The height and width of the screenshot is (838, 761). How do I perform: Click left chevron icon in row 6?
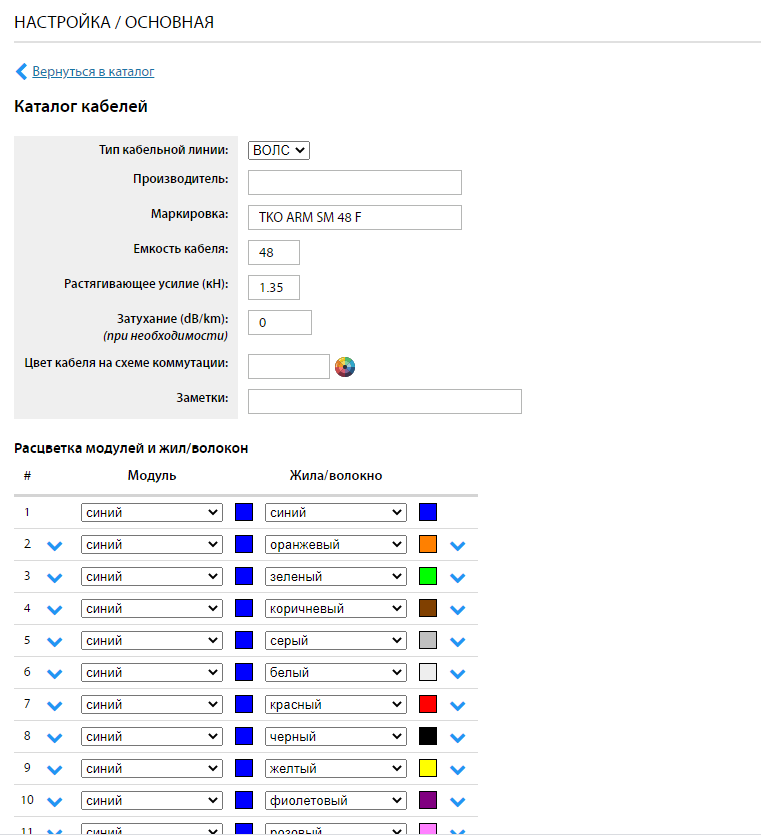click(55, 674)
